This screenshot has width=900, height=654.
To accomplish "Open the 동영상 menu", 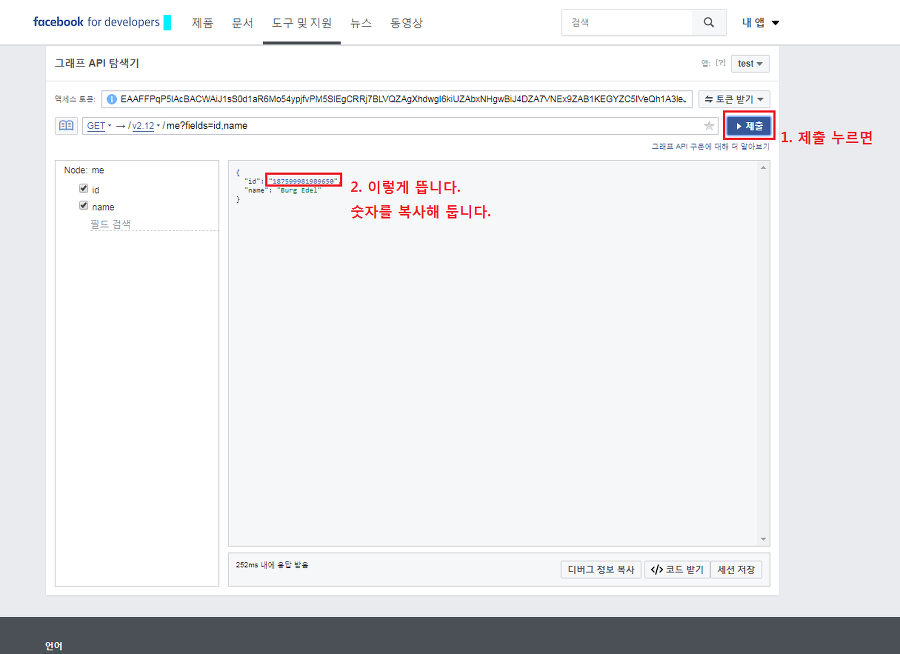I will (406, 22).
